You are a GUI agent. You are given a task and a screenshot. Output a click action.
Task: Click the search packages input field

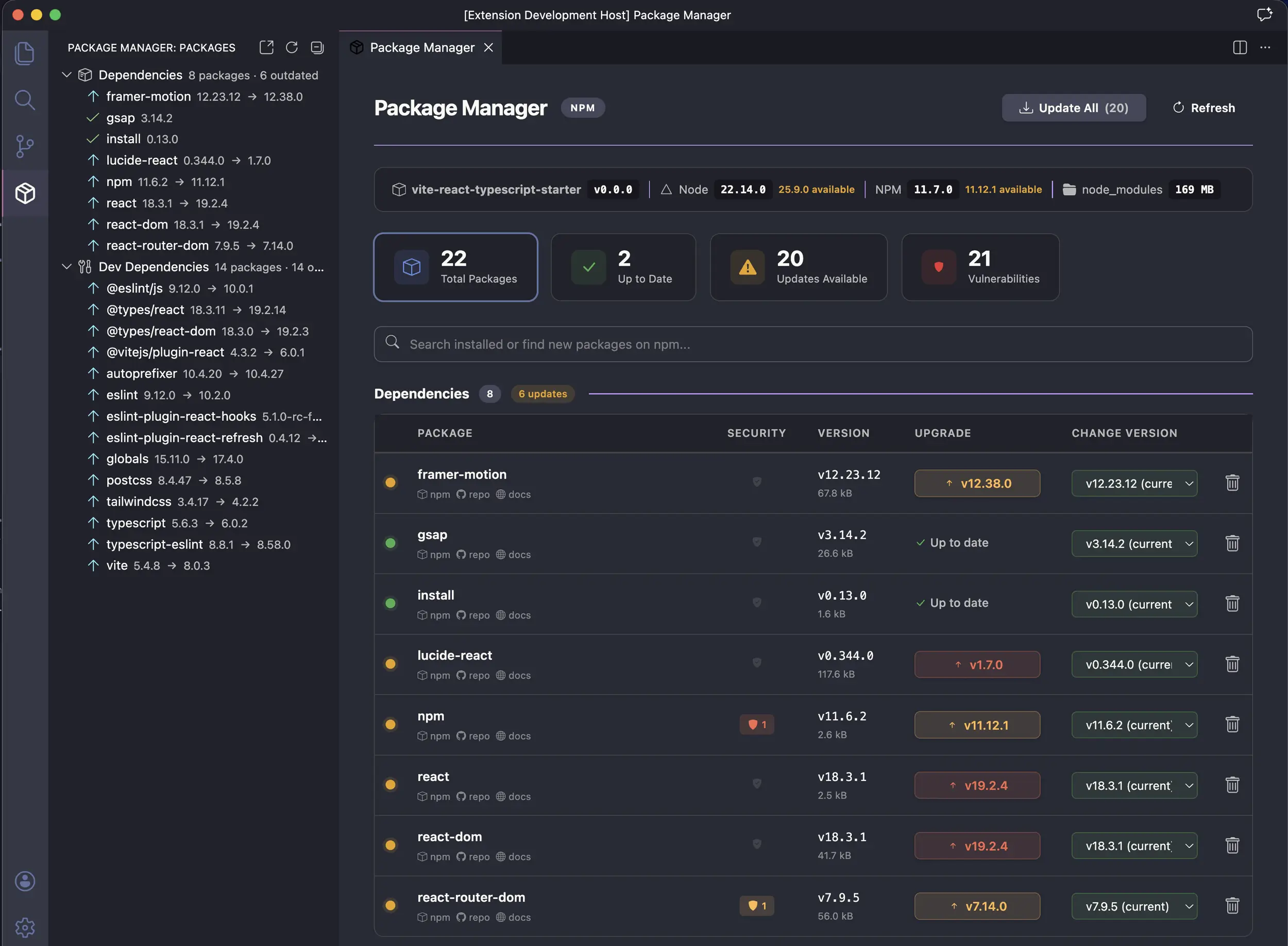(813, 344)
